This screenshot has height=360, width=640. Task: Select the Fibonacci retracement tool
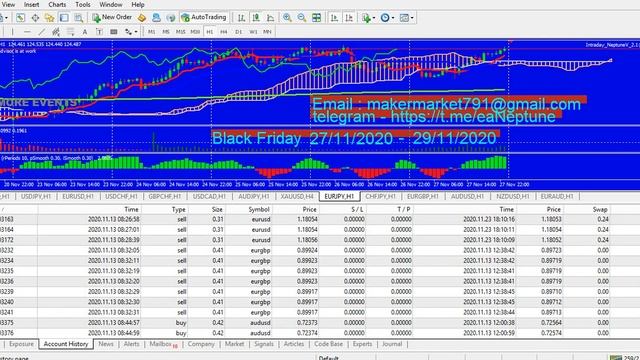point(71,32)
